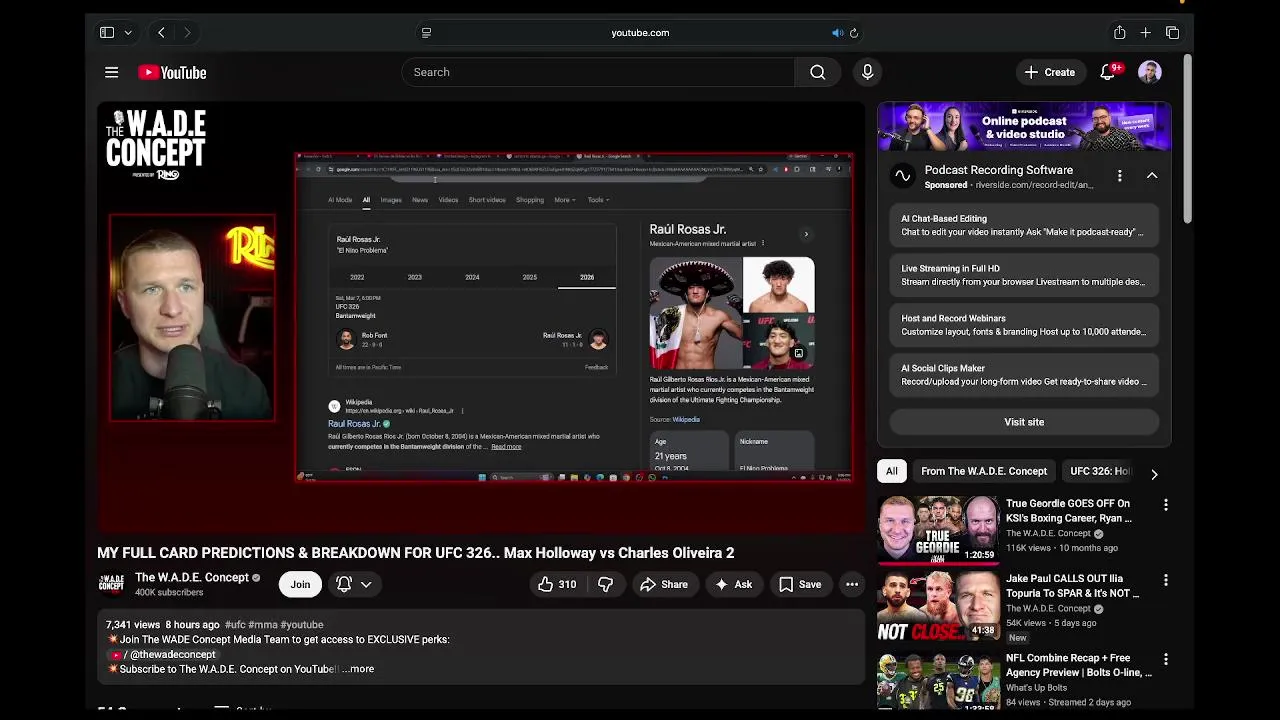Open a new Safari tab
Screen dimensions: 1280x720
(1146, 32)
